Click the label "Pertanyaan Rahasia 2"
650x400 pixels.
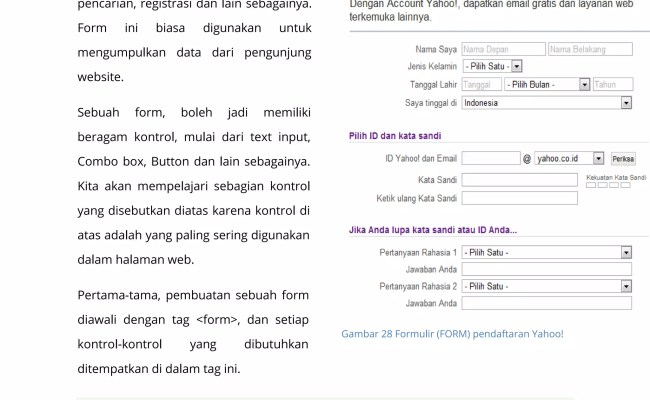pos(418,286)
